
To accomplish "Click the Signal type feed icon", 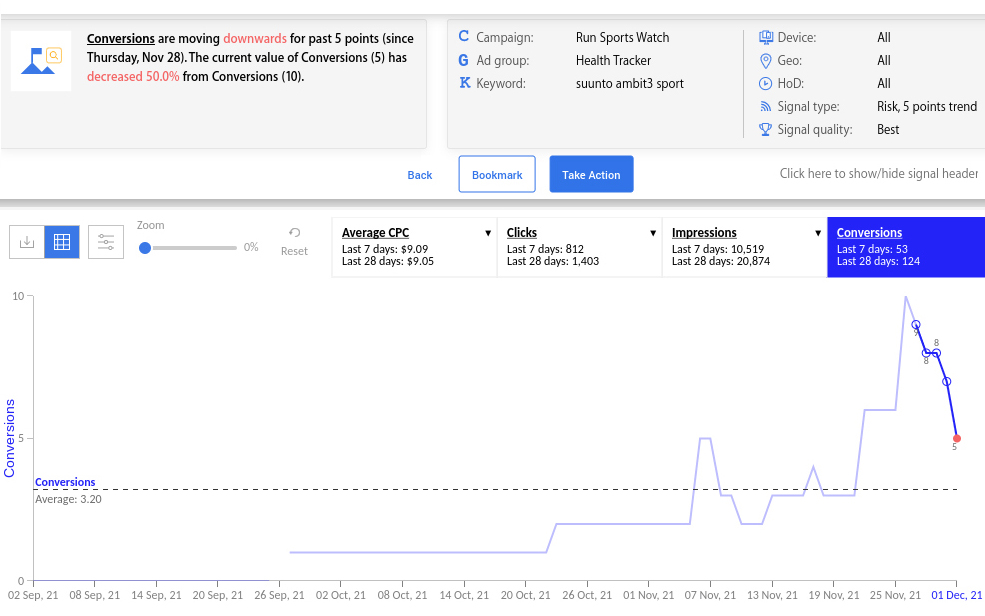I will (766, 107).
